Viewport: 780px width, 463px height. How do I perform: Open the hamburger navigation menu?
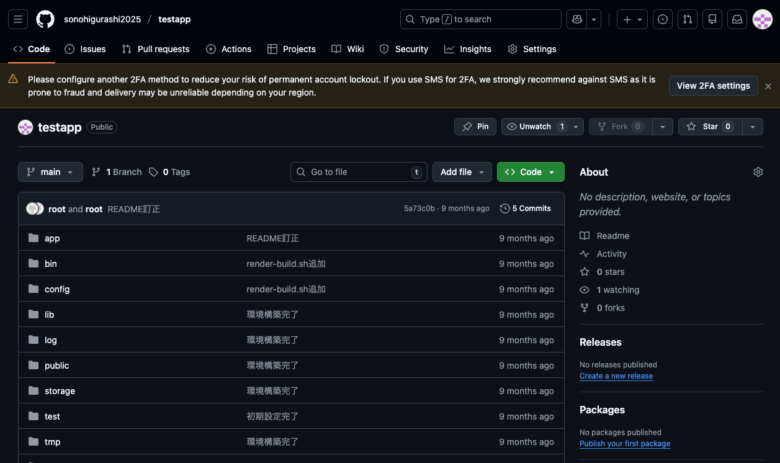[x=19, y=19]
